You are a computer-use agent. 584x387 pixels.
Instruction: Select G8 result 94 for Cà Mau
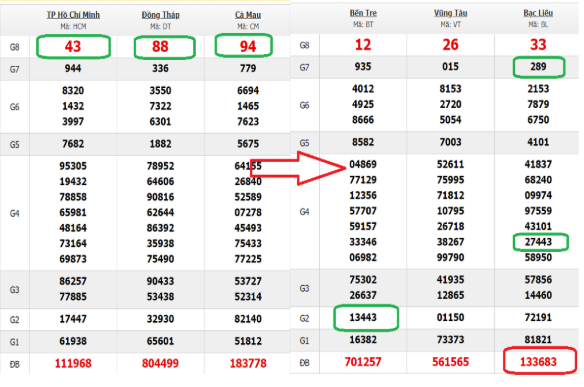tap(248, 47)
